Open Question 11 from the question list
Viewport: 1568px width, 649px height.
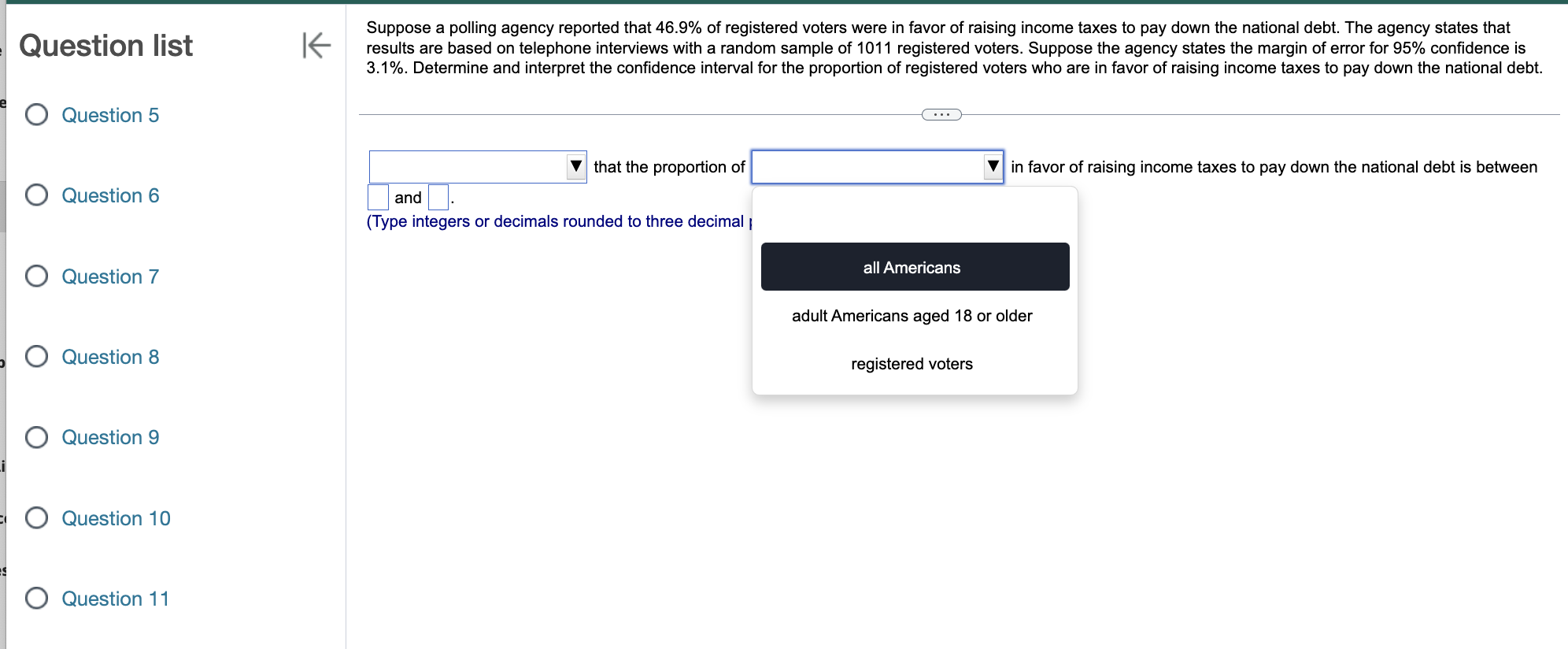coord(115,599)
